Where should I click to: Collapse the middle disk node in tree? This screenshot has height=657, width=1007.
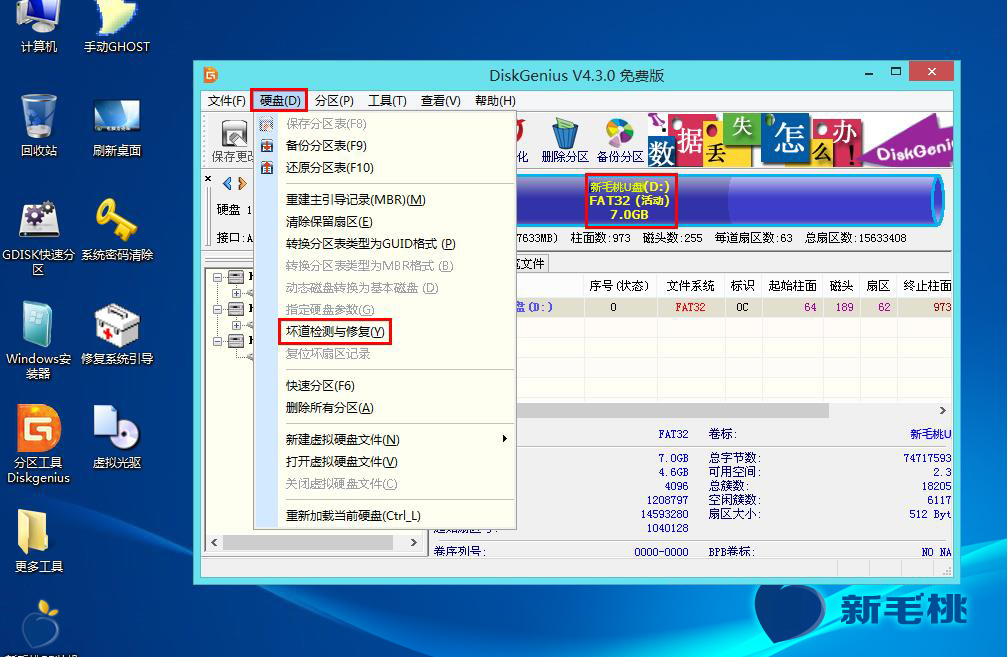point(218,310)
